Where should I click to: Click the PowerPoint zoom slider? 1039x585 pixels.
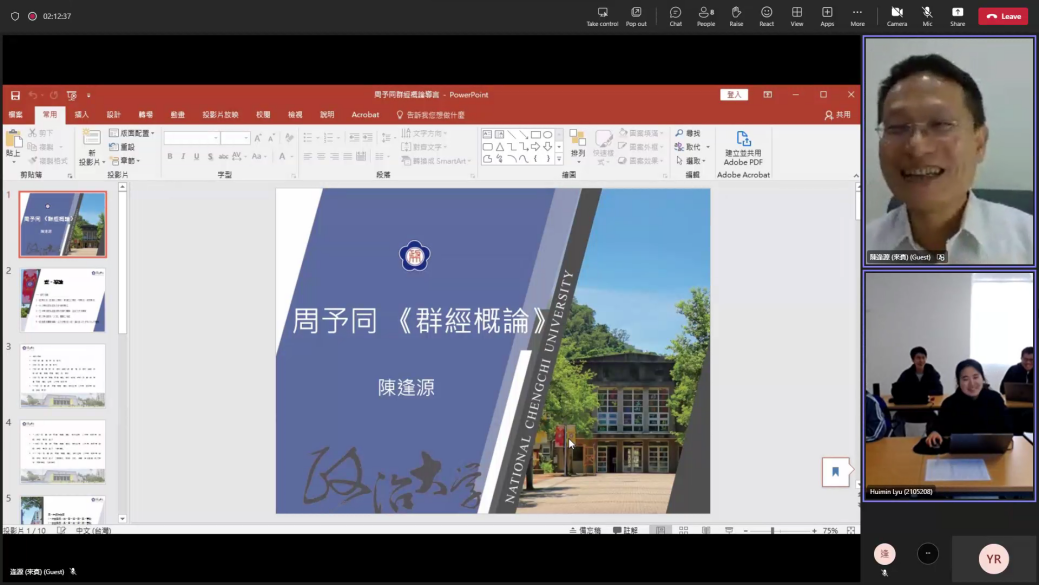780,531
